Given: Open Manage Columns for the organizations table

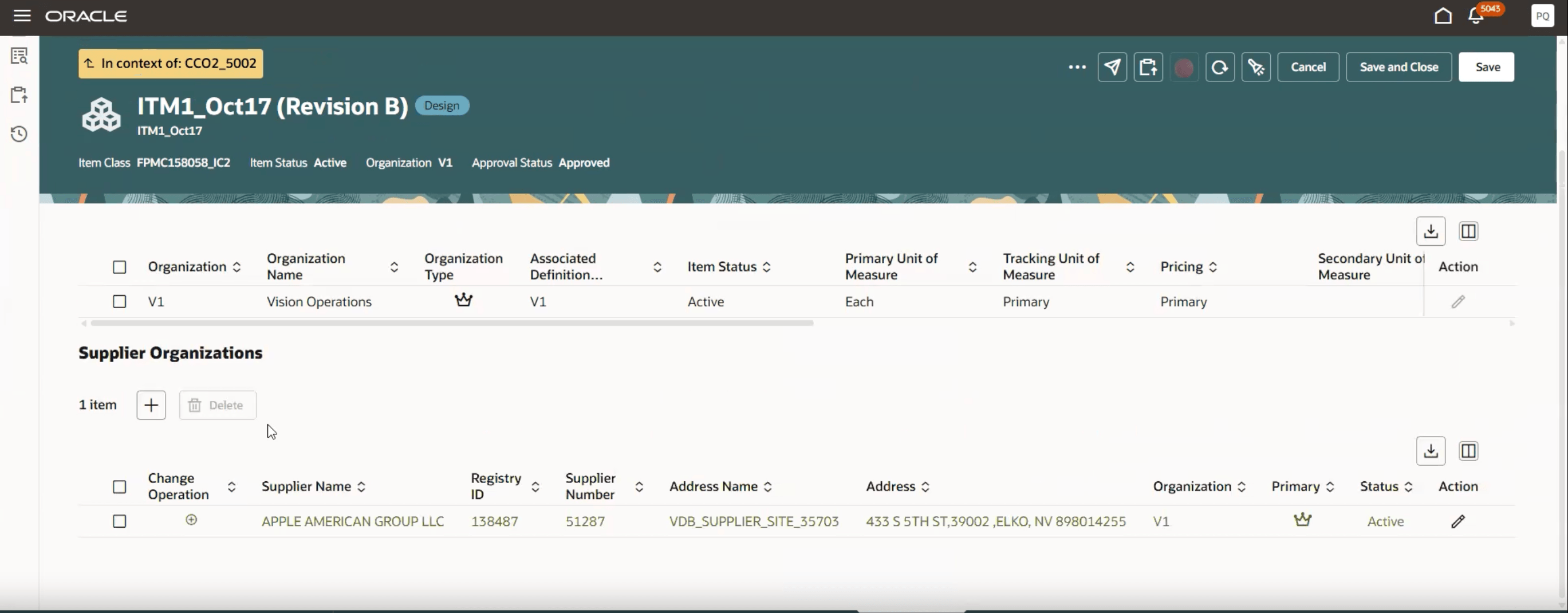Looking at the screenshot, I should [x=1468, y=231].
